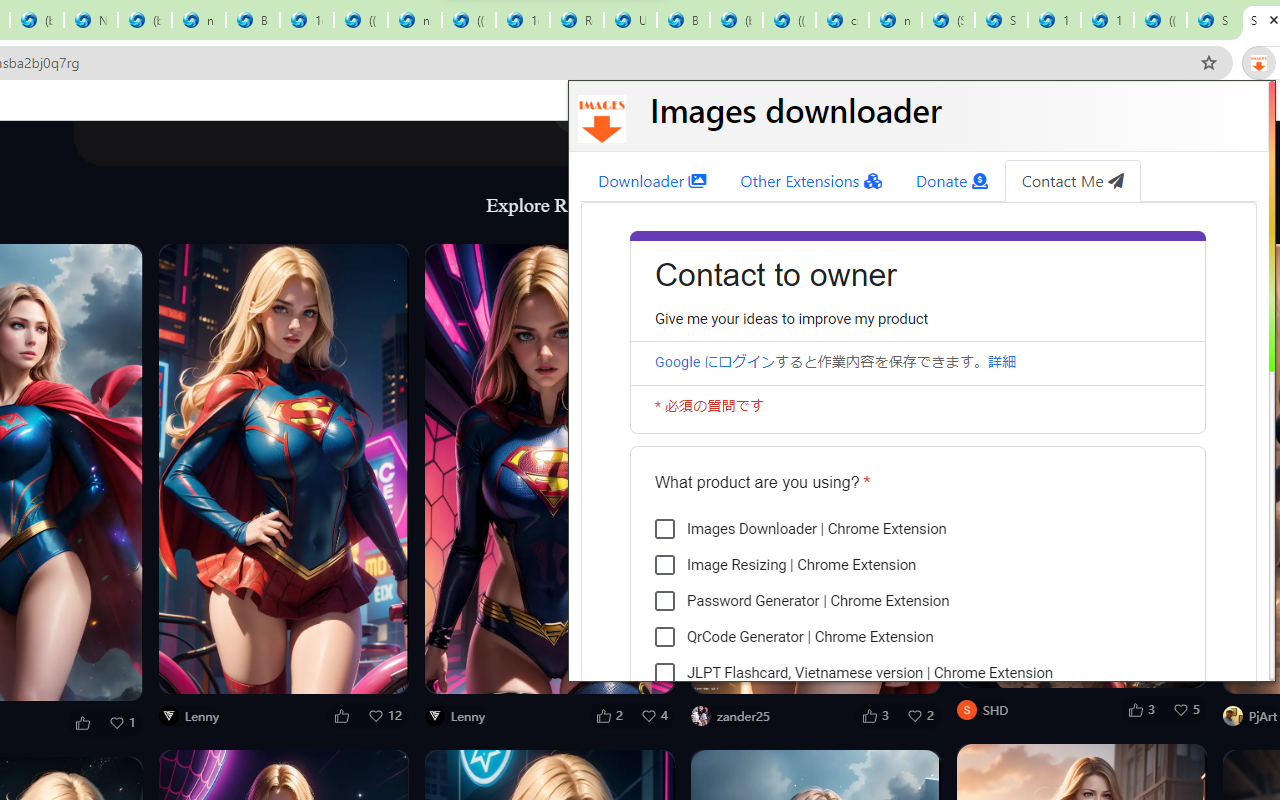
Task: Open the second Lenny Supergirl image
Action: point(496,469)
